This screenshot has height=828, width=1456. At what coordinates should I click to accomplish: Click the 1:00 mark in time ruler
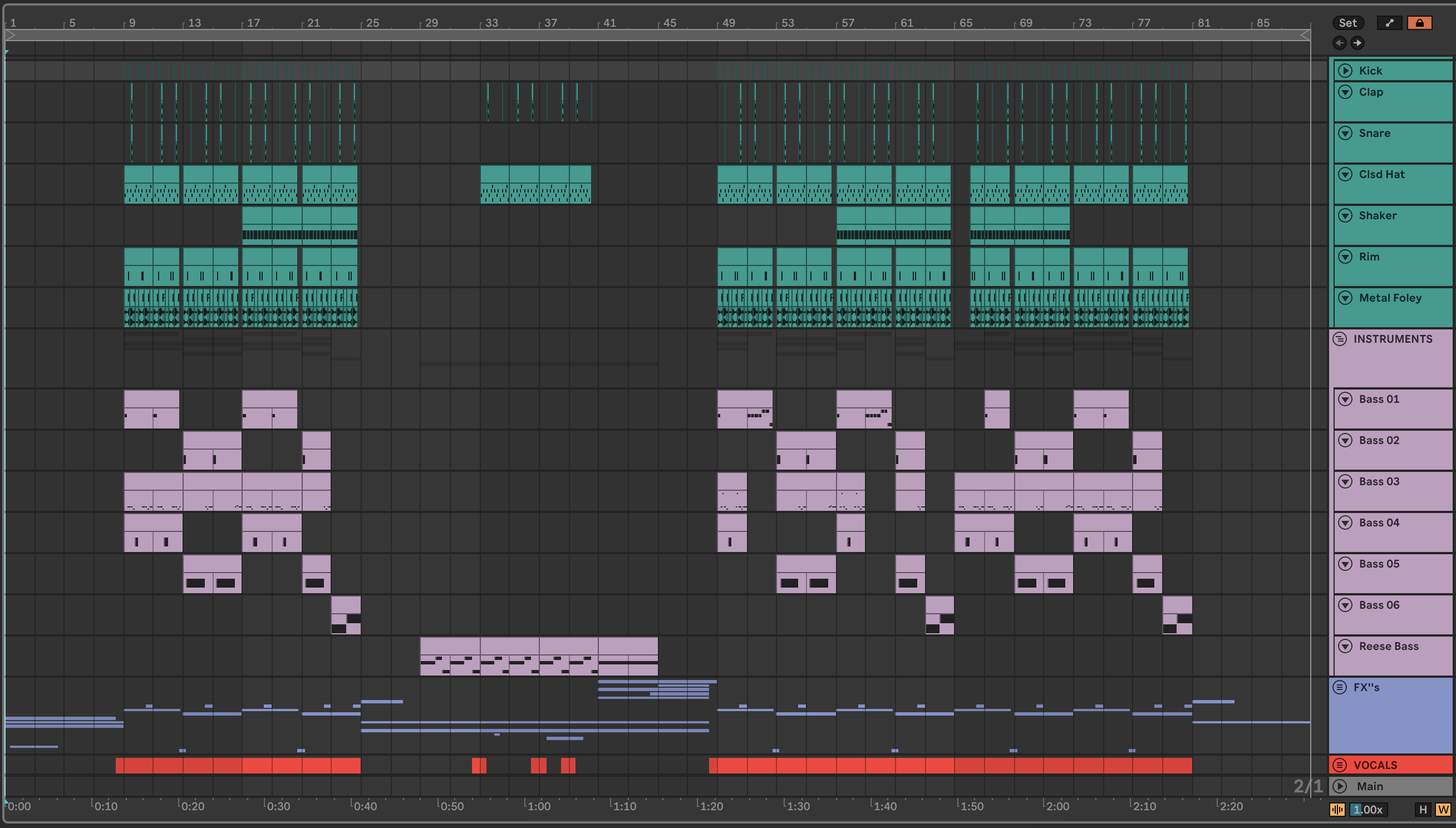point(538,806)
